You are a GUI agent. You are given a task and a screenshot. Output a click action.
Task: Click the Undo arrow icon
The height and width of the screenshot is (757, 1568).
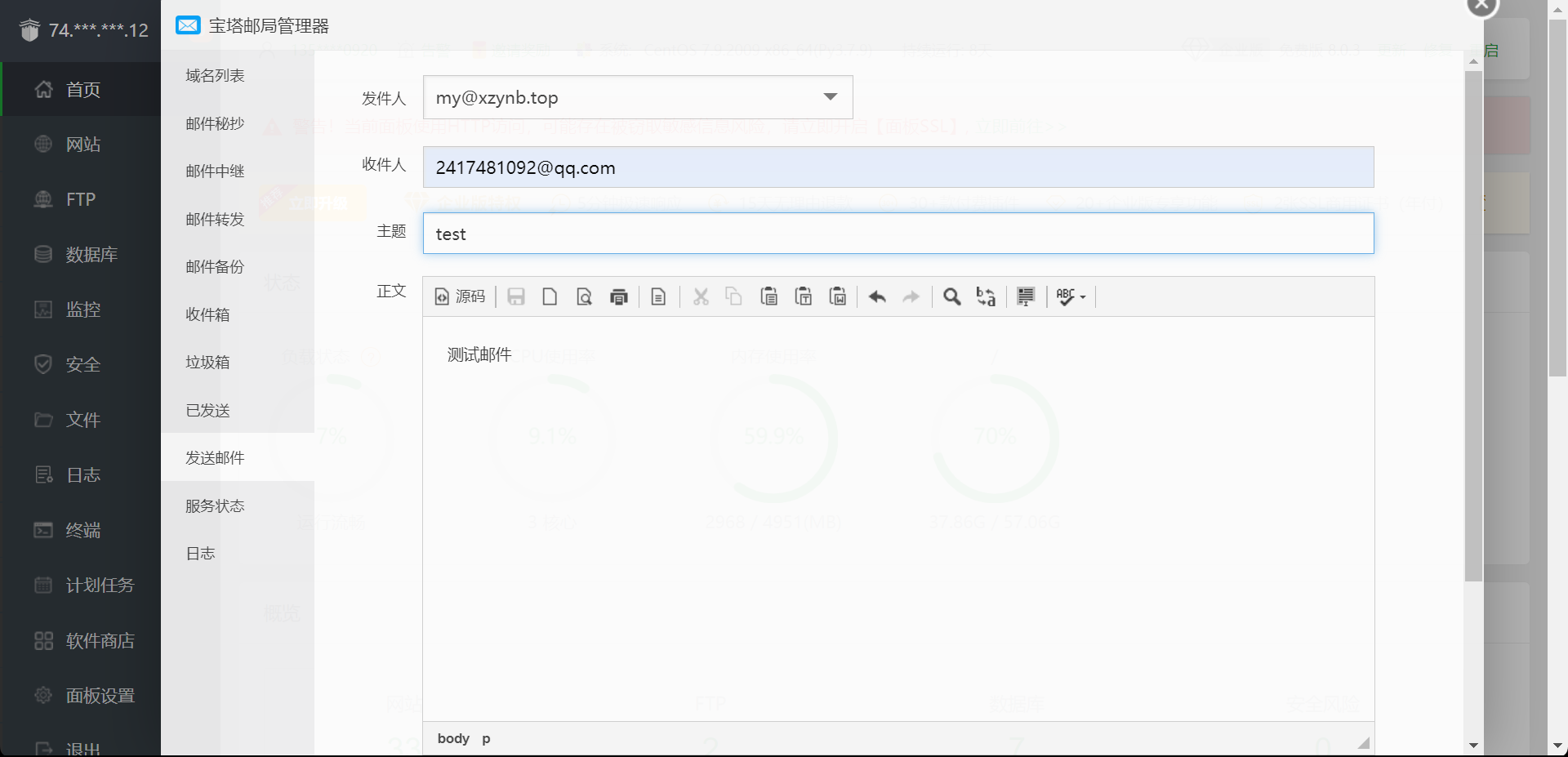pyautogui.click(x=877, y=296)
